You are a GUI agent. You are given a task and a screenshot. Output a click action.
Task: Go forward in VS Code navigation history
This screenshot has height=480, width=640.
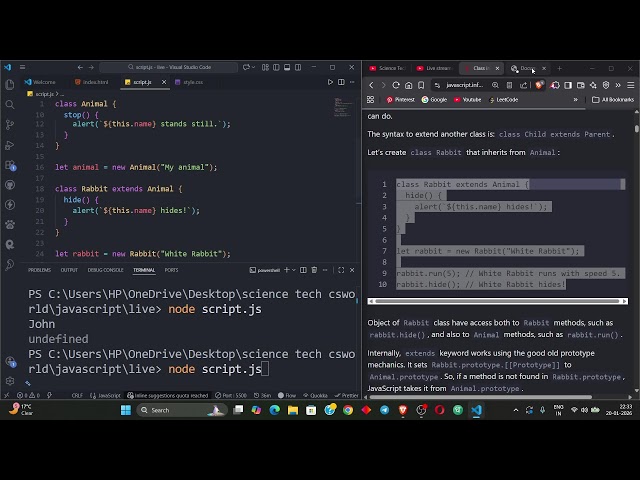tap(91, 67)
